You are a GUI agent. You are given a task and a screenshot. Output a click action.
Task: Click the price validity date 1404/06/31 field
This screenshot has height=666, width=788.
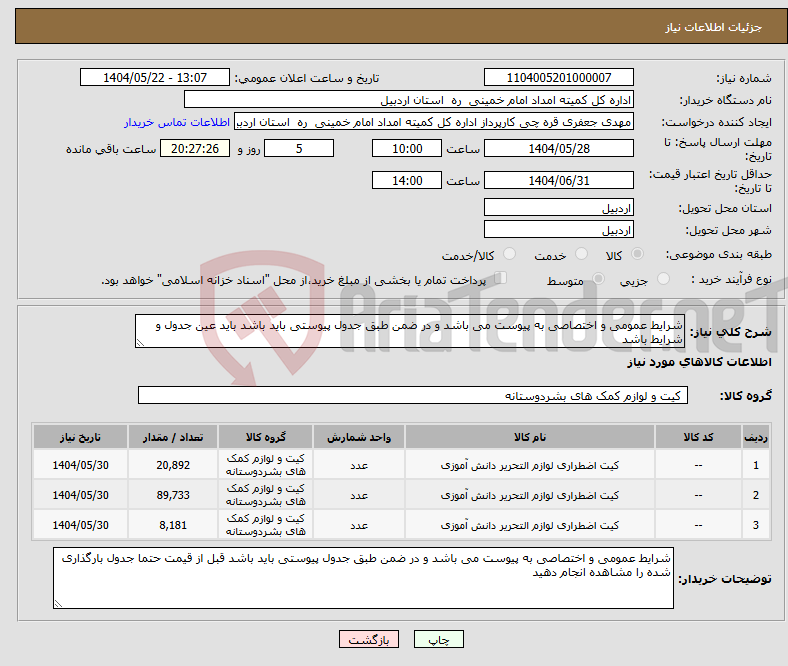click(558, 181)
